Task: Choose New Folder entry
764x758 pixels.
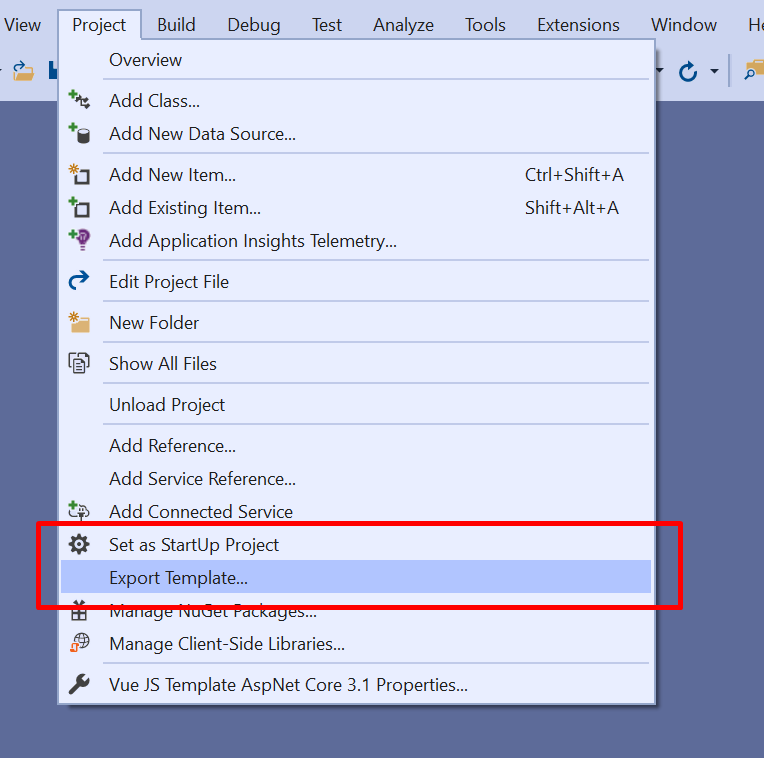Action: 356,323
